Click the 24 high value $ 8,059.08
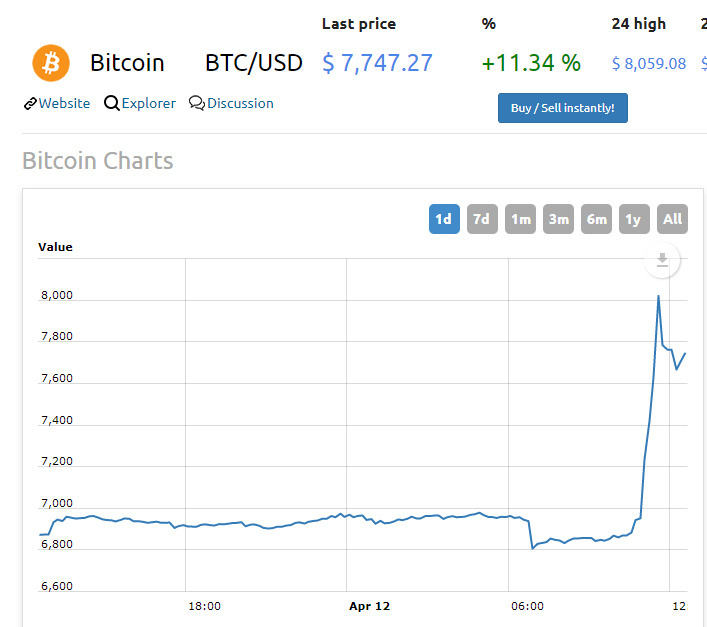 tap(649, 64)
